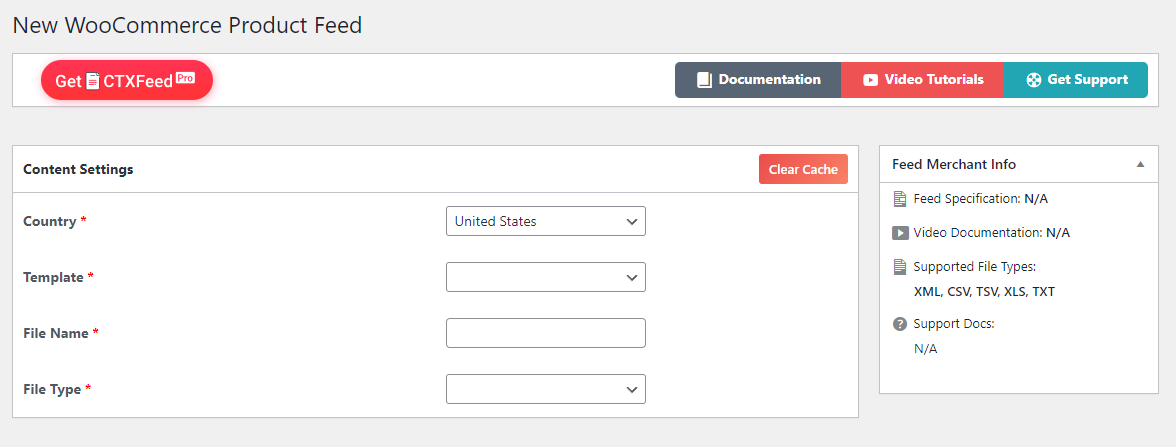Click the Supported File Types: label
Image resolution: width=1176 pixels, height=447 pixels.
pyautogui.click(x=974, y=267)
